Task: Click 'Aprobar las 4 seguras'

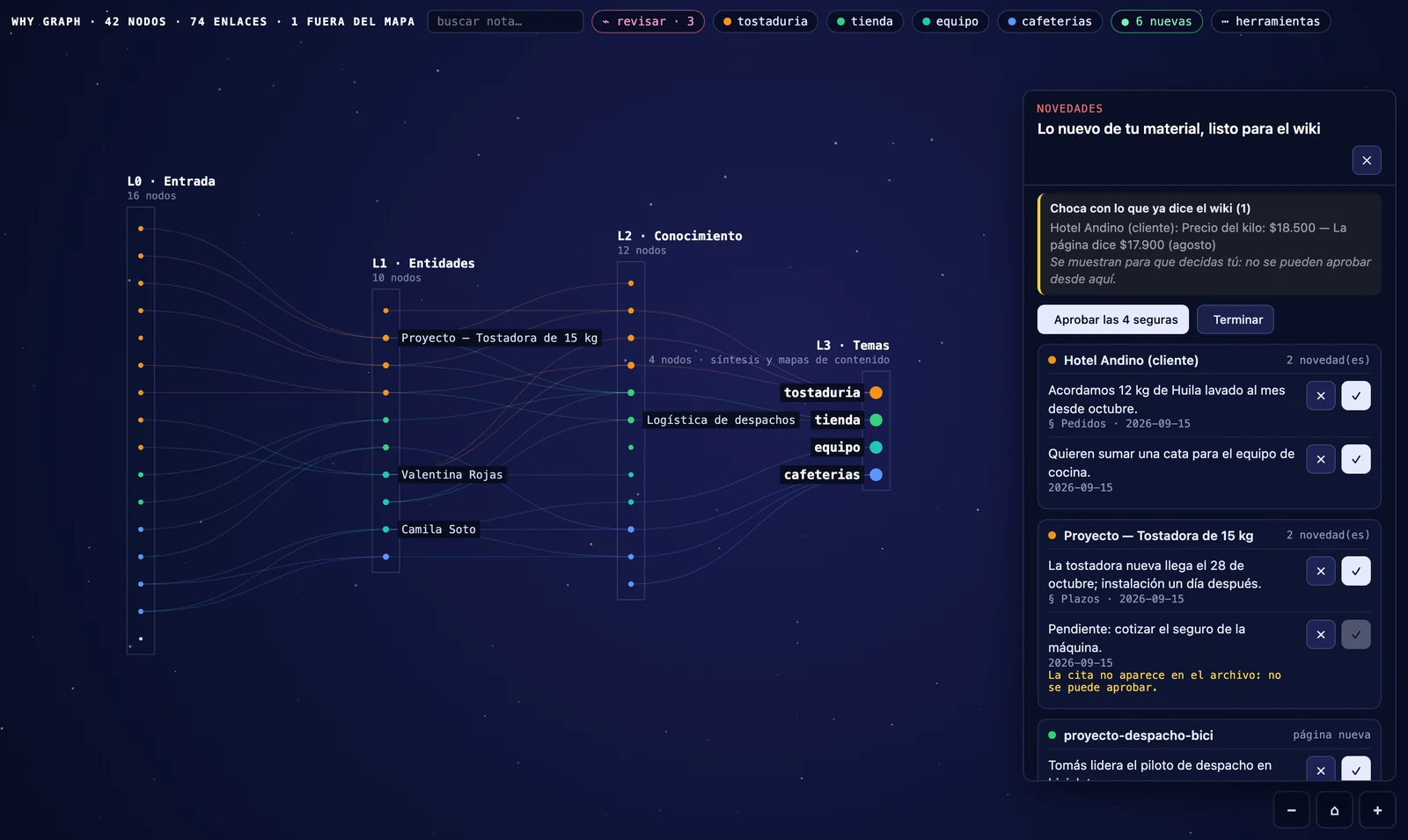Action: pyautogui.click(x=1113, y=319)
